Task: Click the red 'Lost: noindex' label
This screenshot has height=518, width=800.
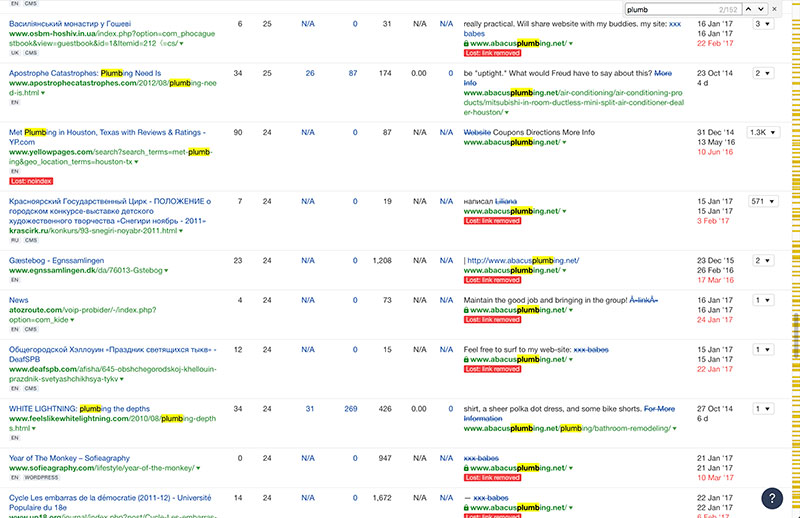Action: (31, 181)
